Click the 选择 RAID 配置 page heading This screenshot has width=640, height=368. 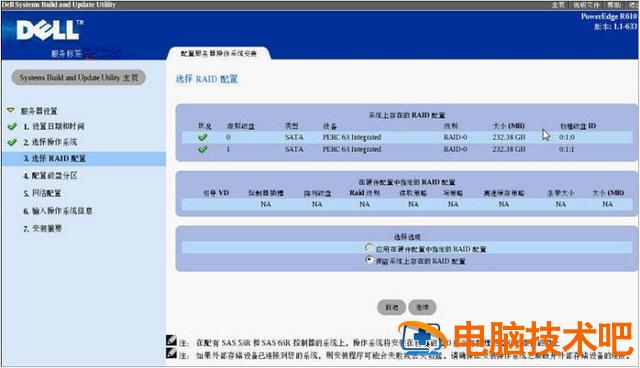click(x=207, y=79)
